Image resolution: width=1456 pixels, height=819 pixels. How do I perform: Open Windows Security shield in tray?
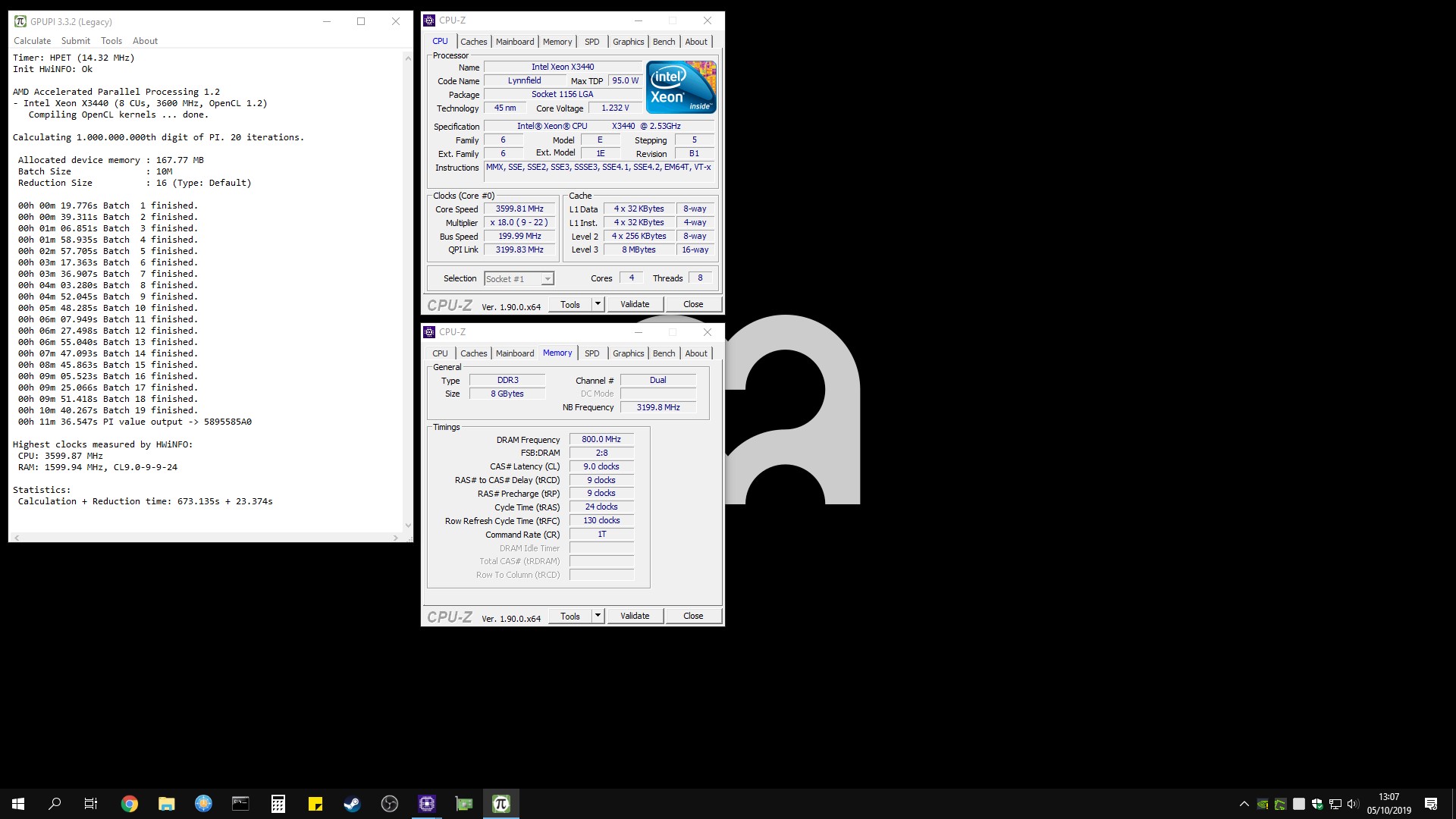[1317, 804]
